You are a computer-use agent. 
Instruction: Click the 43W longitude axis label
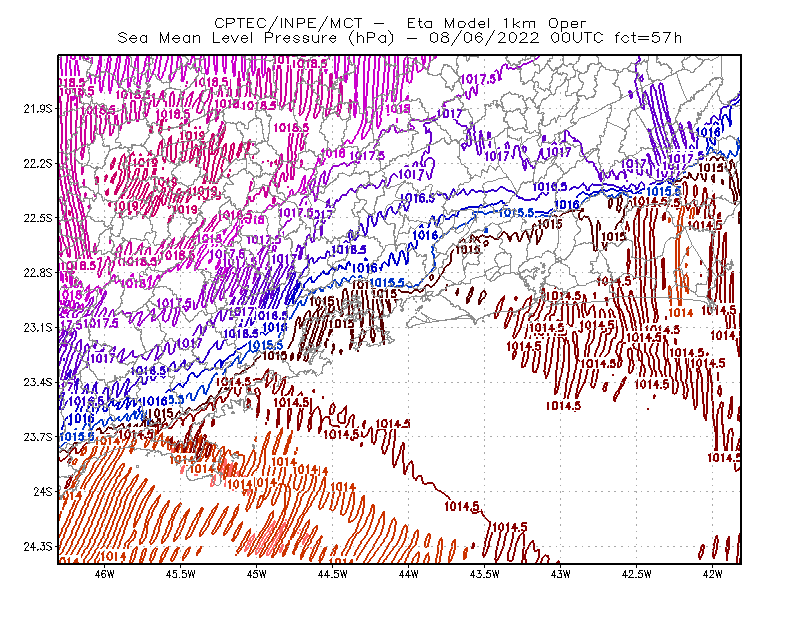[x=561, y=574]
